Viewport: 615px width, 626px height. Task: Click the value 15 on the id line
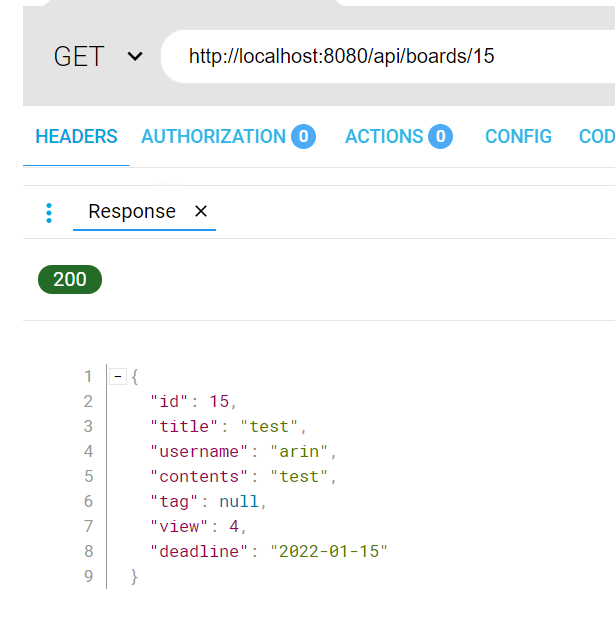[x=219, y=402]
